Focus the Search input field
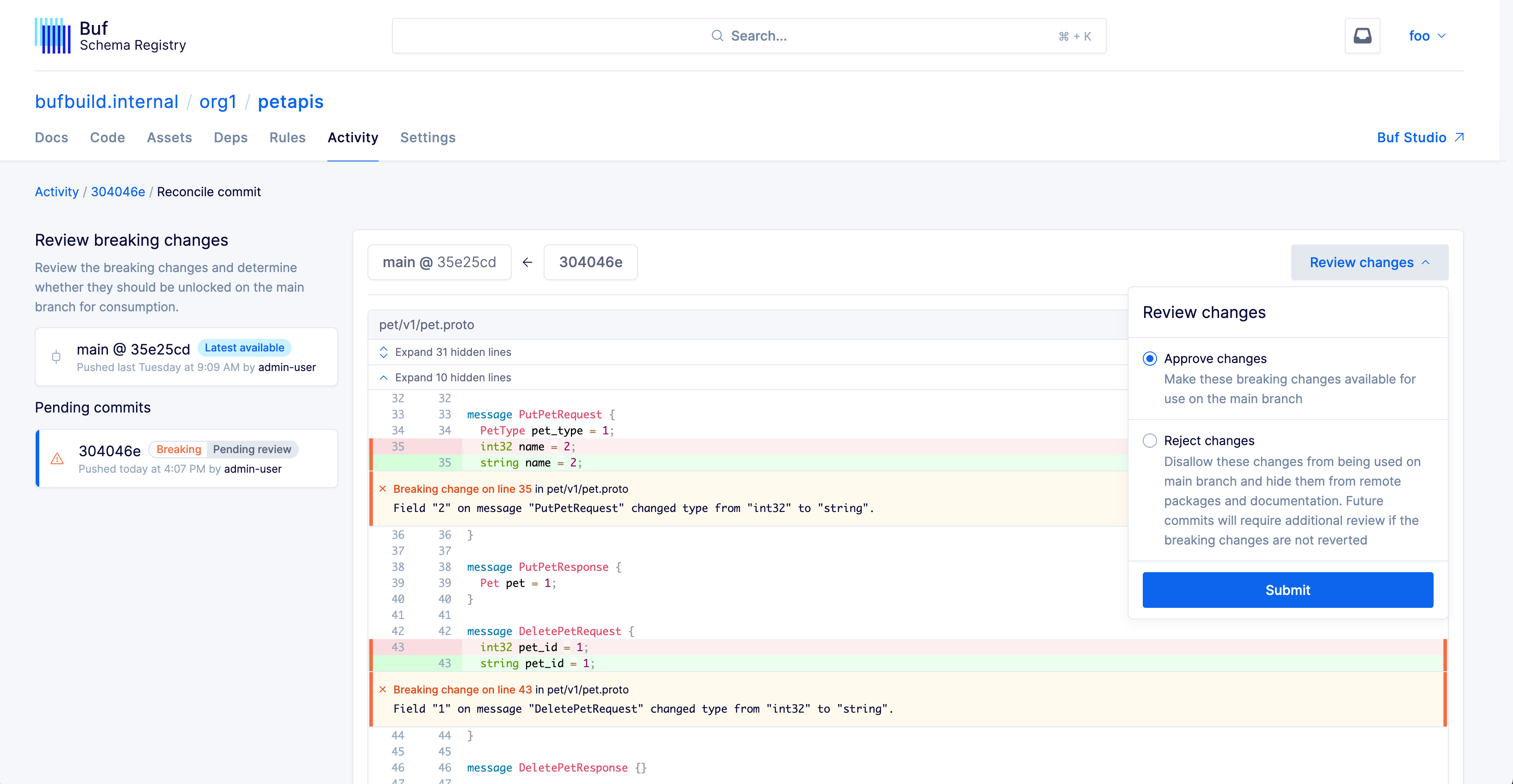 pos(749,36)
